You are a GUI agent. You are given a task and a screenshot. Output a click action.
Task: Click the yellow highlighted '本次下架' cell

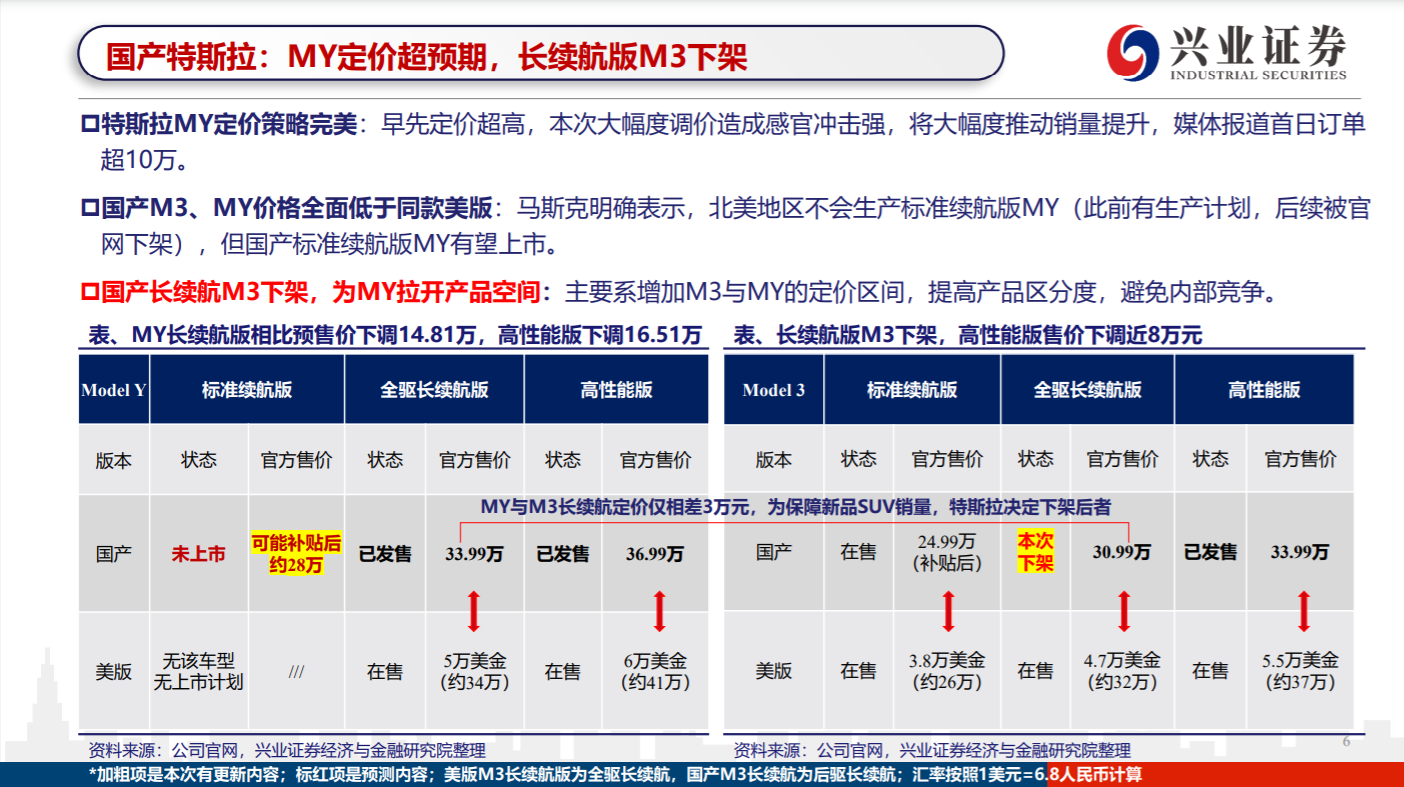tap(1036, 551)
